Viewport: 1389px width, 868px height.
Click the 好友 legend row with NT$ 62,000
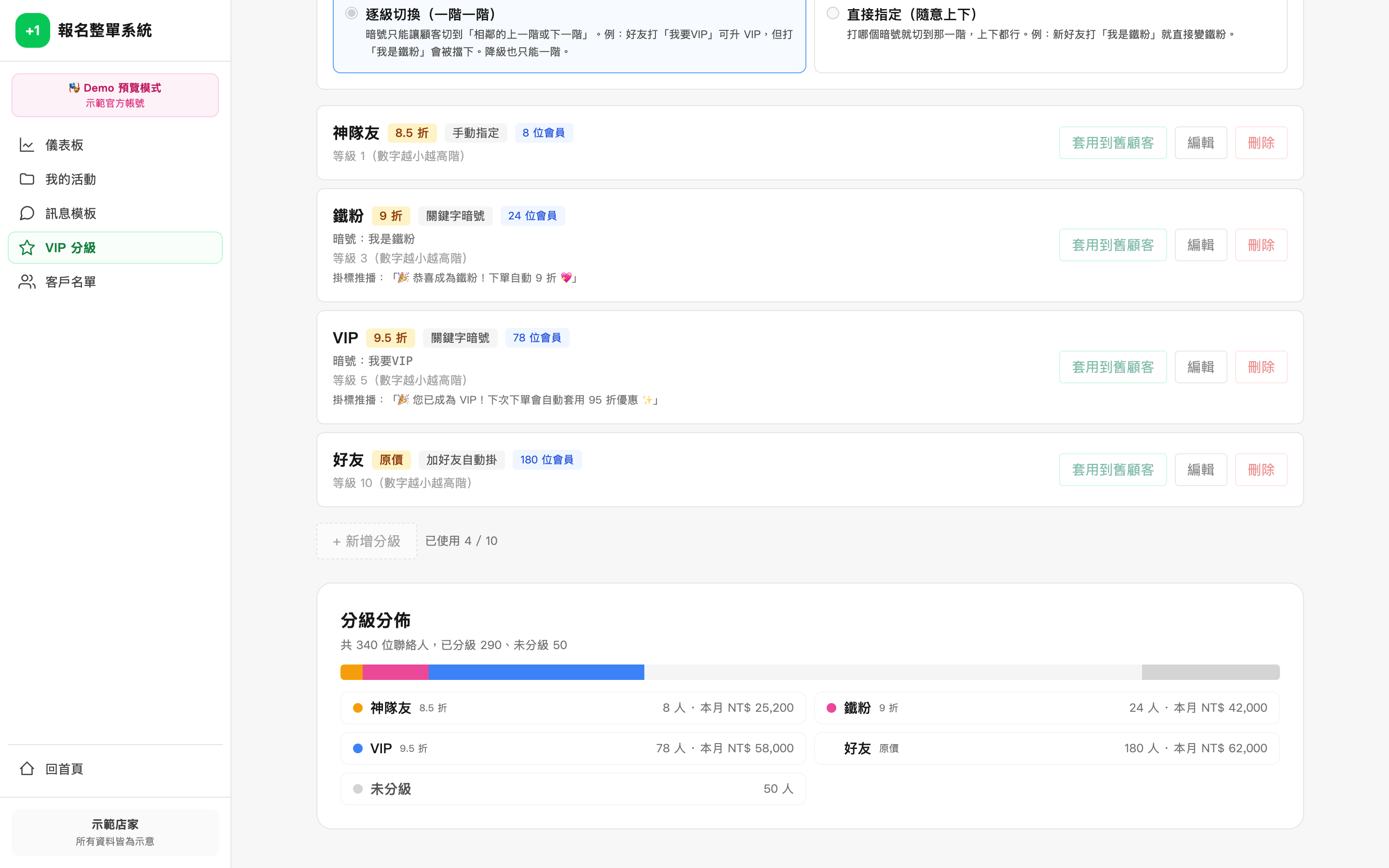[x=1047, y=748]
